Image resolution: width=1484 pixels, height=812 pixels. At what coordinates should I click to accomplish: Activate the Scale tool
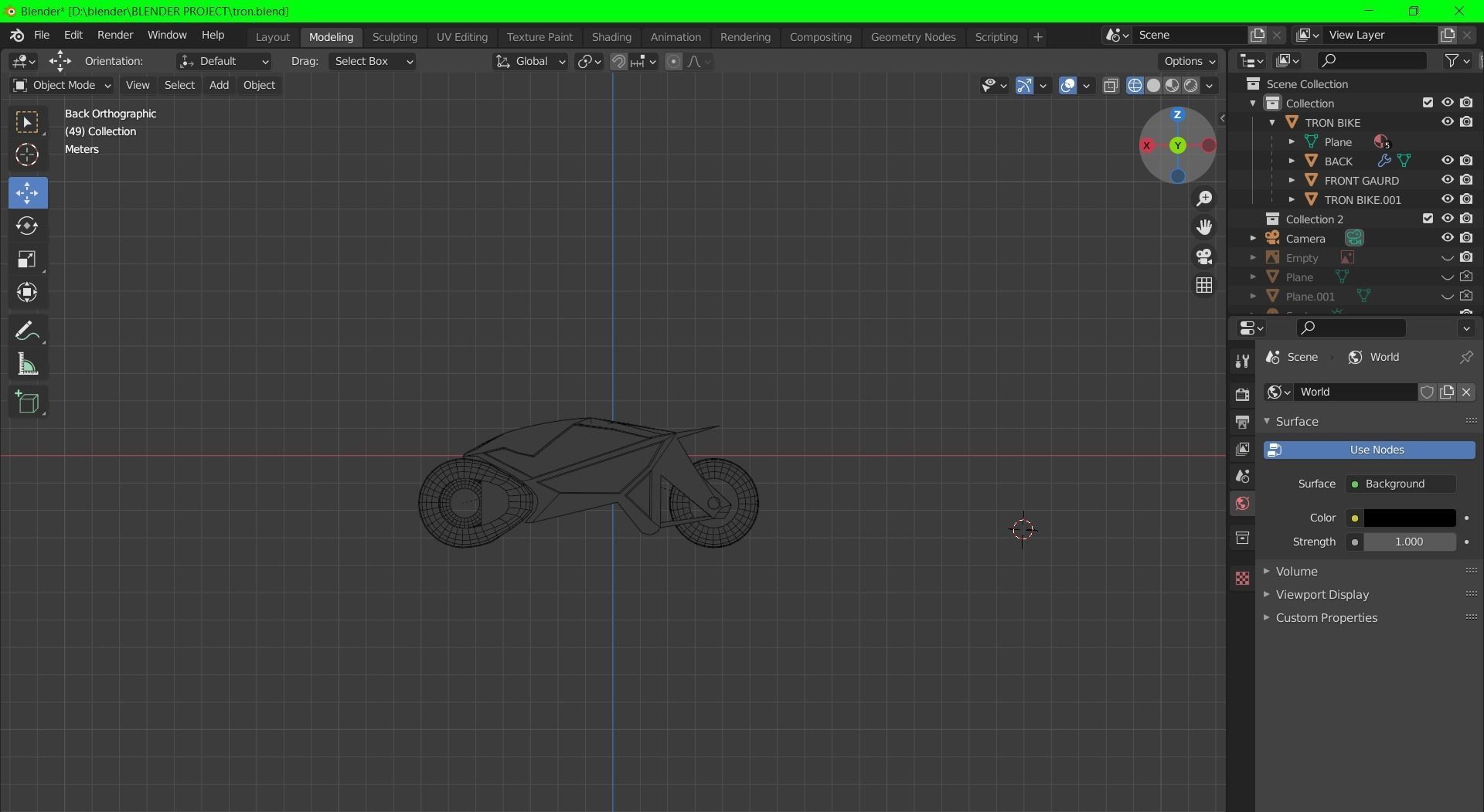click(28, 259)
